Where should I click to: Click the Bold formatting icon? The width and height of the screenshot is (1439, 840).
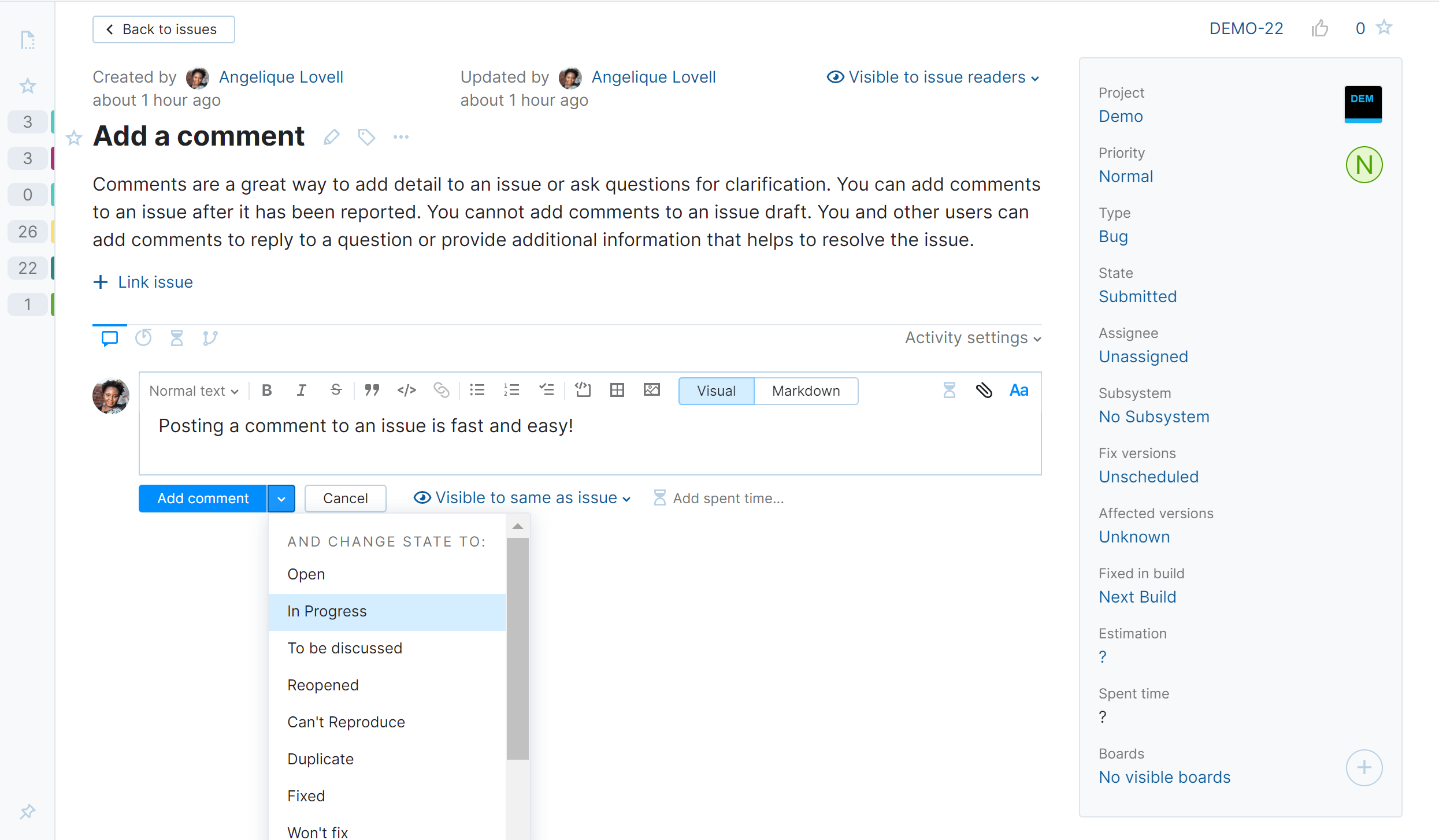click(266, 391)
